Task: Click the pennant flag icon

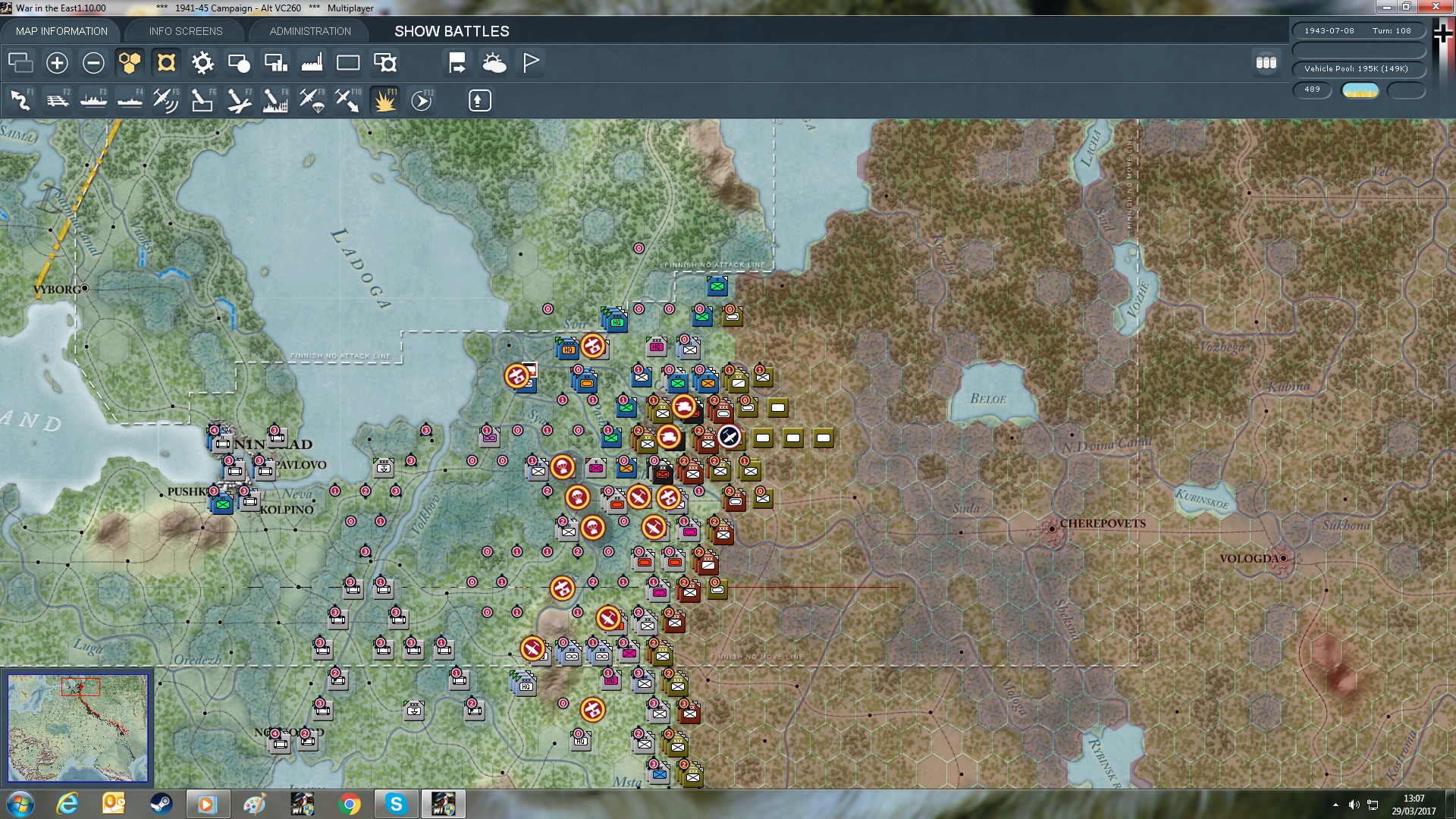Action: (x=530, y=62)
